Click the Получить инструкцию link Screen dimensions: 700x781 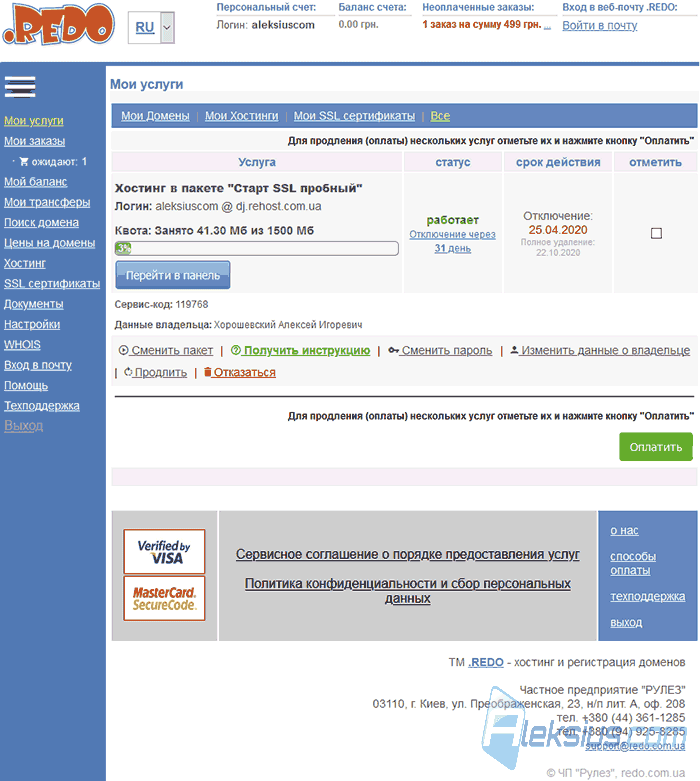300,350
